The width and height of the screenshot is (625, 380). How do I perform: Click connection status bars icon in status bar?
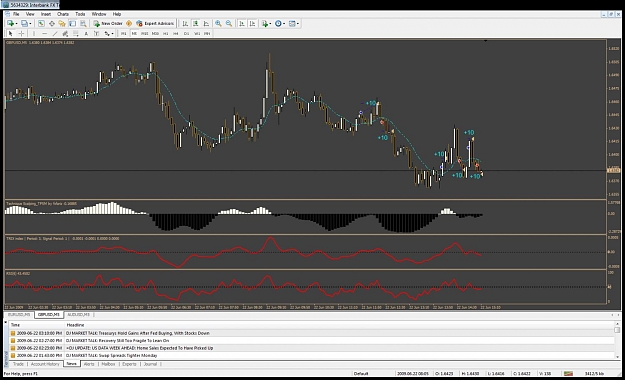pos(568,374)
